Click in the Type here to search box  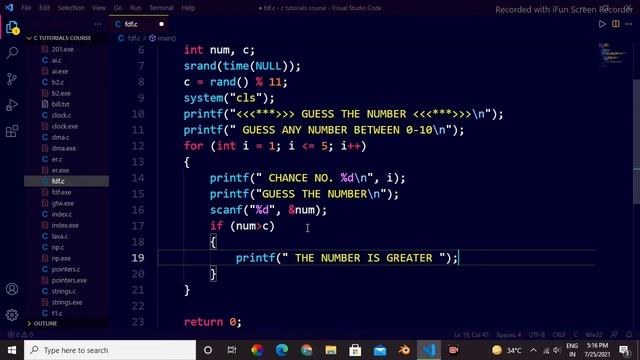click(110, 350)
